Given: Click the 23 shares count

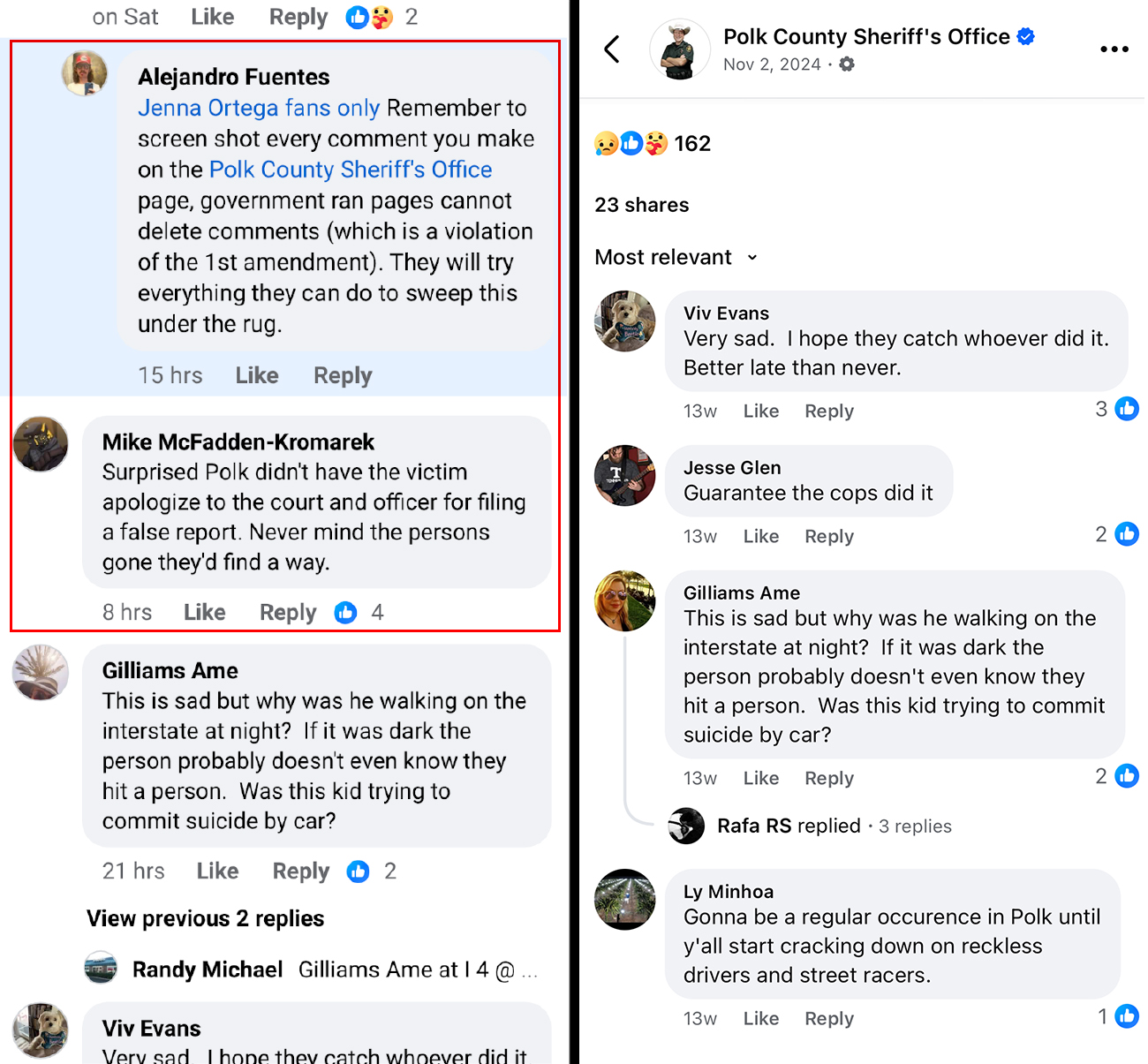Looking at the screenshot, I should [641, 205].
